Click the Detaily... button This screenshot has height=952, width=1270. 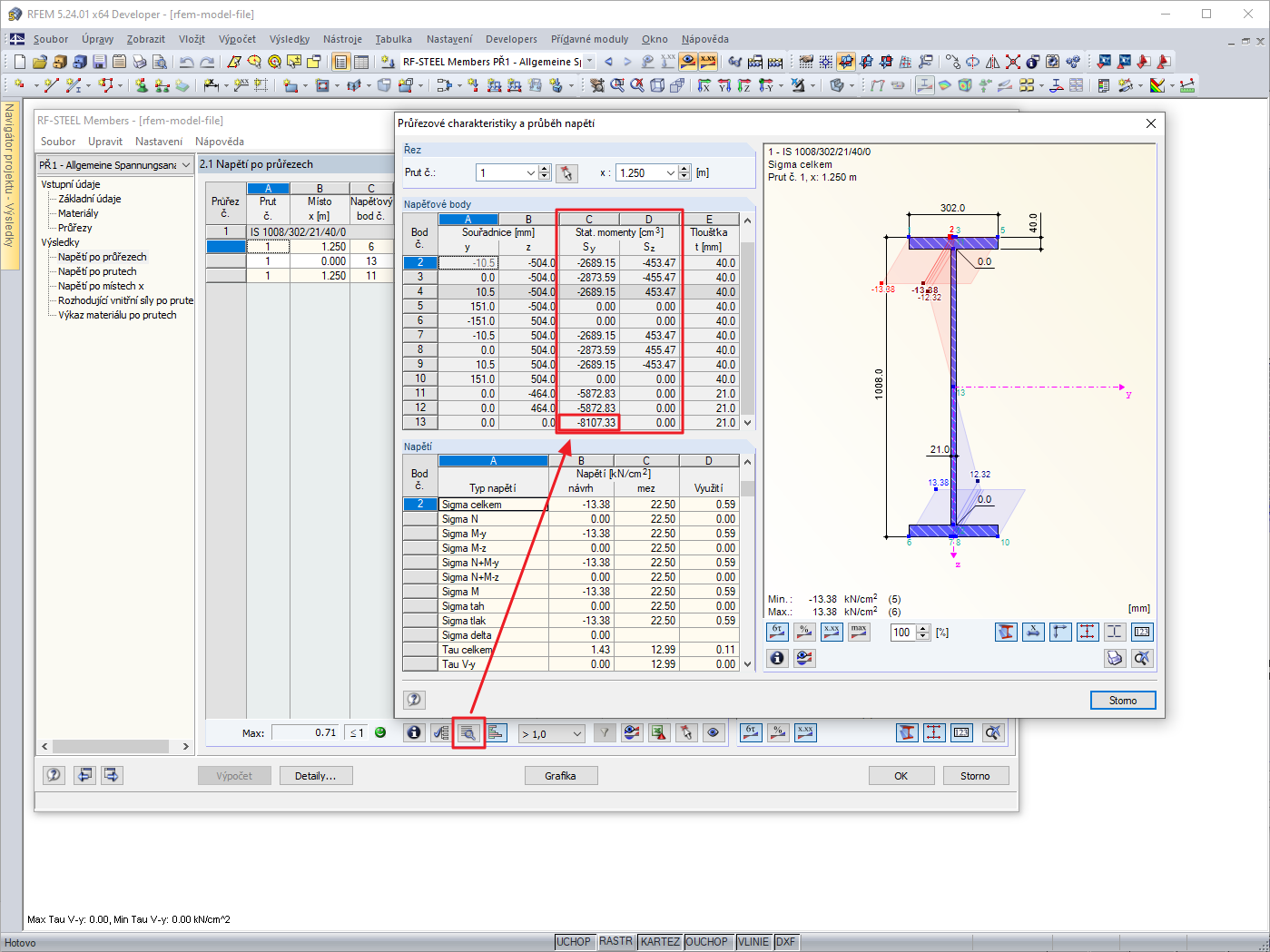pos(316,776)
